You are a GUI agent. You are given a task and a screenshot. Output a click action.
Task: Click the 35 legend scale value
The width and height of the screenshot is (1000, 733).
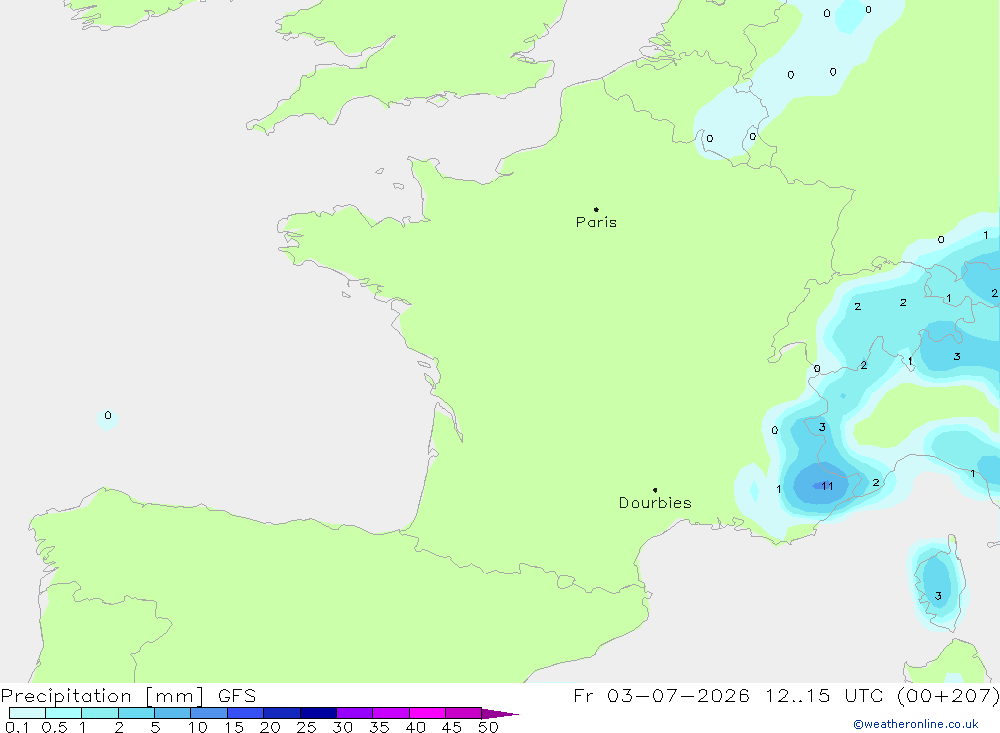[379, 727]
